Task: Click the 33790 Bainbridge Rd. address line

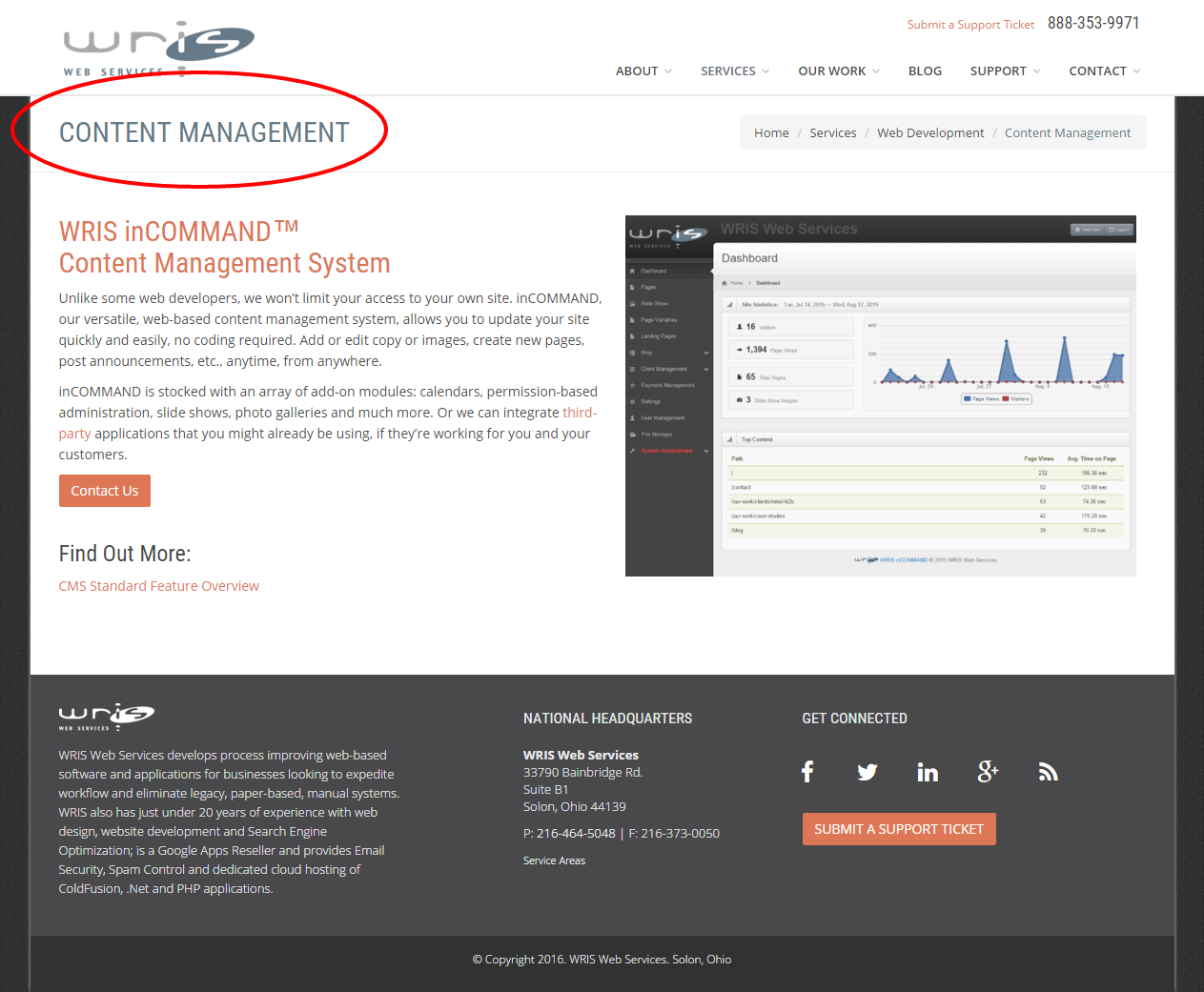Action: point(582,773)
